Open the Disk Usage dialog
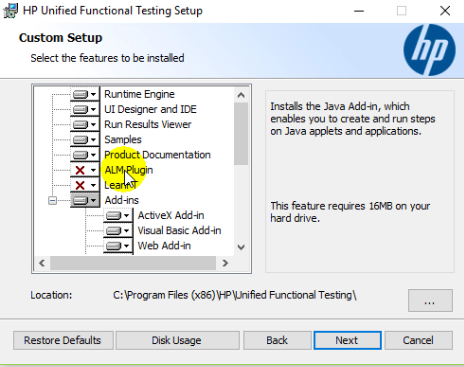Image resolution: width=464 pixels, height=367 pixels. click(x=177, y=340)
